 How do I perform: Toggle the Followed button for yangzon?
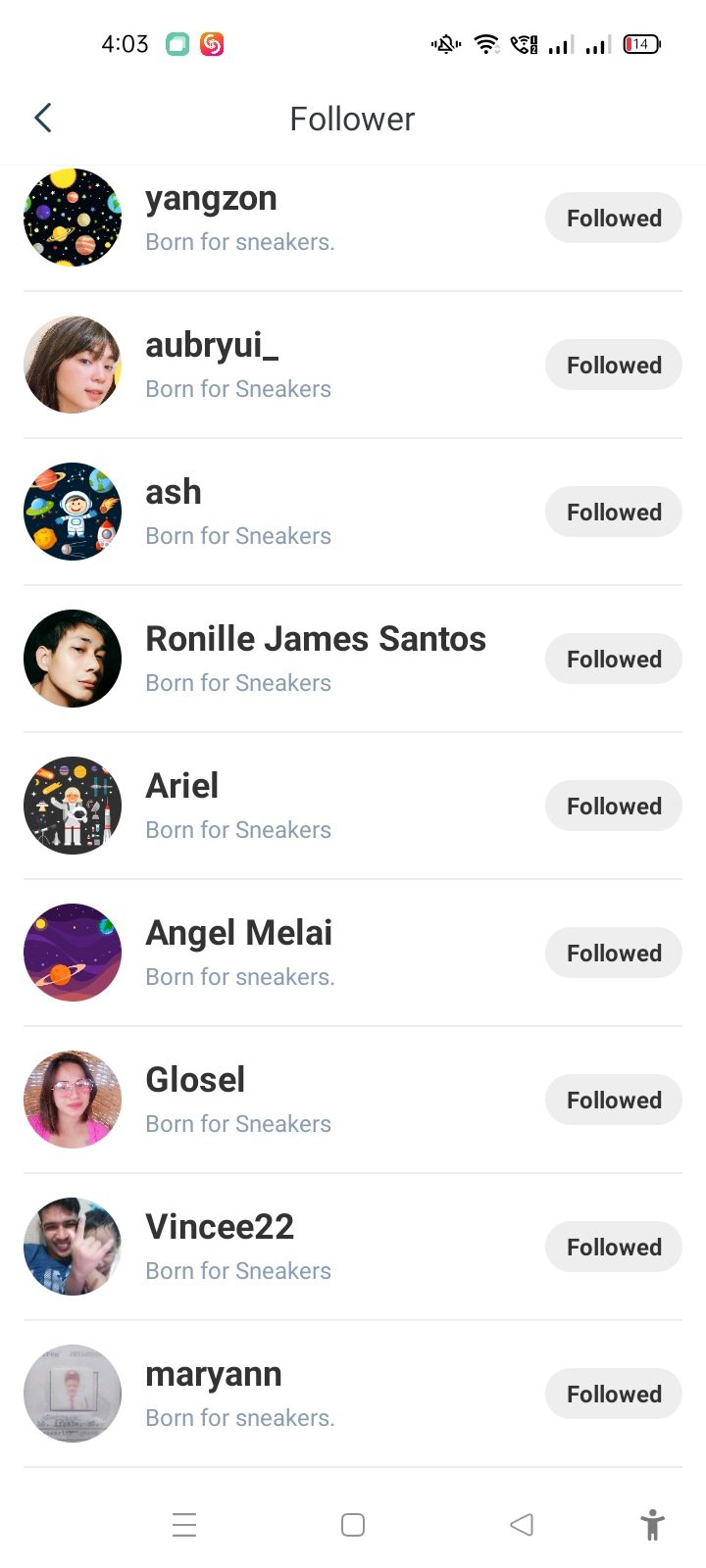pos(614,218)
